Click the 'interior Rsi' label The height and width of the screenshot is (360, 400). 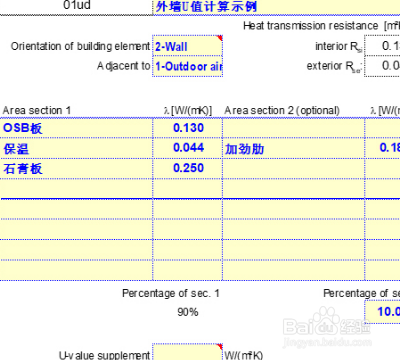point(339,47)
